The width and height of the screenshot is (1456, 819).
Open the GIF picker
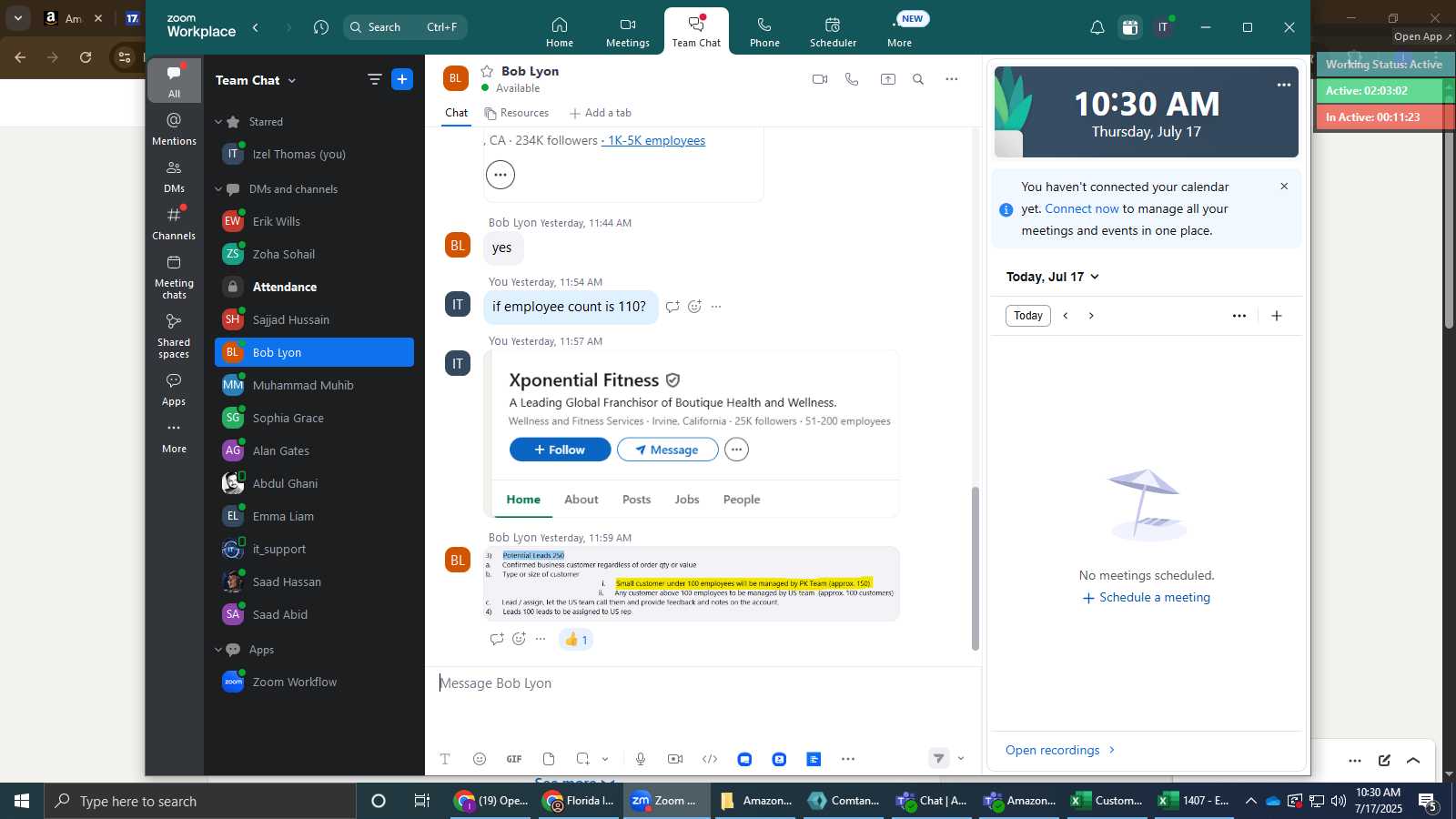tap(514, 759)
